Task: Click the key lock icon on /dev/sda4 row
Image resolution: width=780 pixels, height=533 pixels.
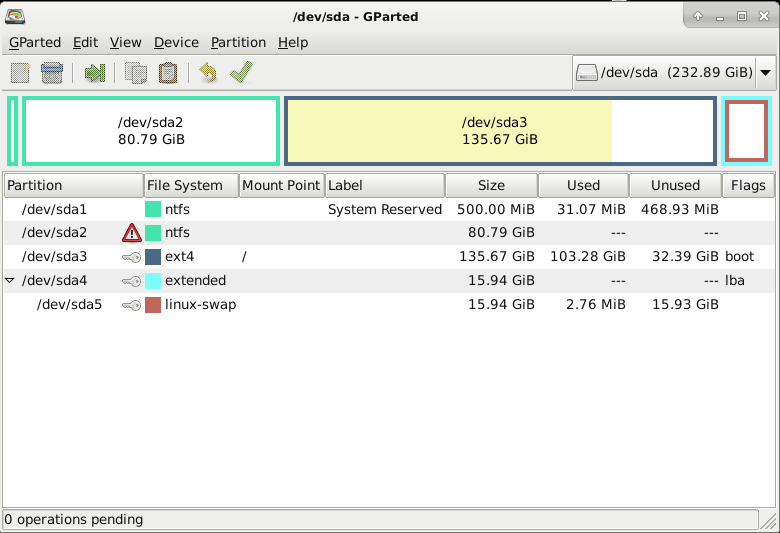Action: point(132,281)
